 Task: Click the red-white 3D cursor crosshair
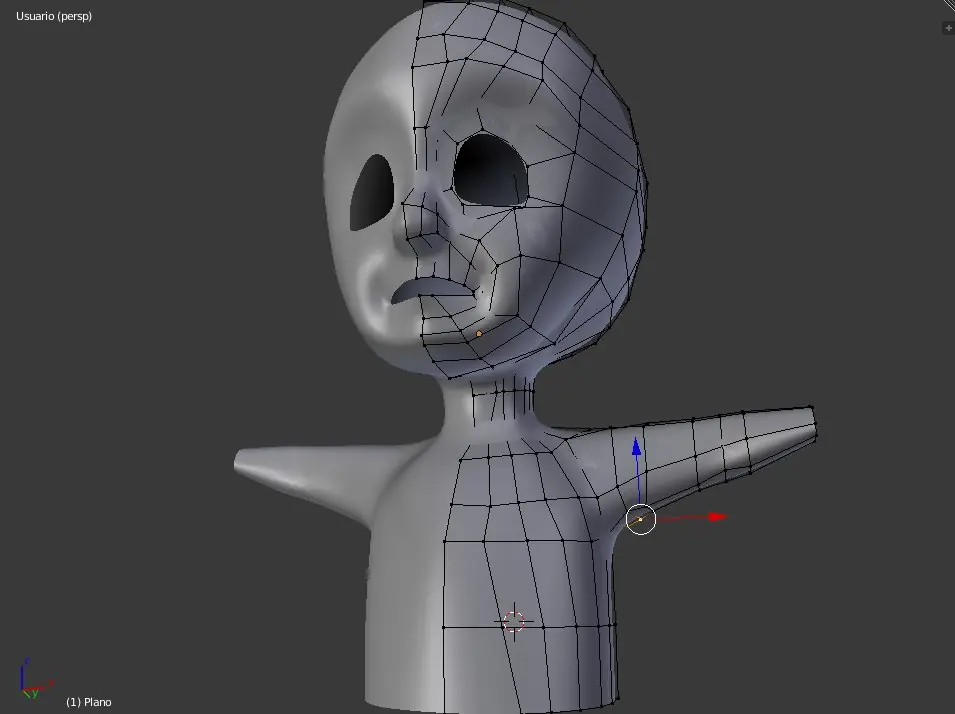[513, 621]
